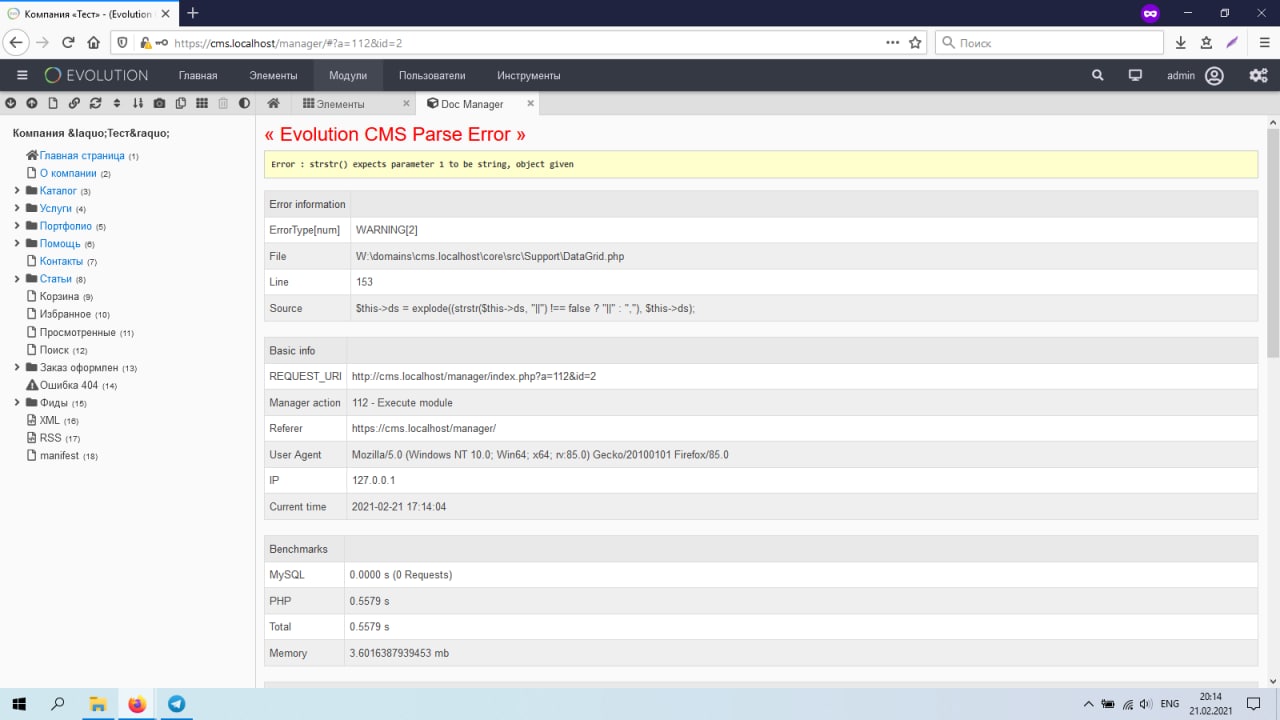Open sort menu index icon with arrow and numbers
This screenshot has height=720, width=1280.
[138, 103]
